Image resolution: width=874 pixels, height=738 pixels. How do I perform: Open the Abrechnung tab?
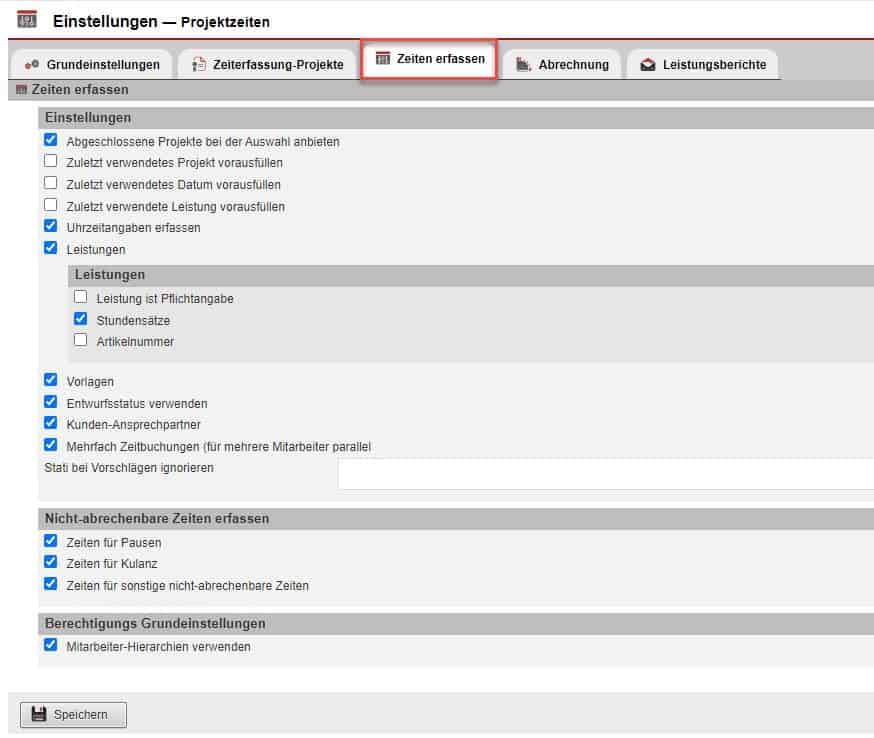click(562, 65)
